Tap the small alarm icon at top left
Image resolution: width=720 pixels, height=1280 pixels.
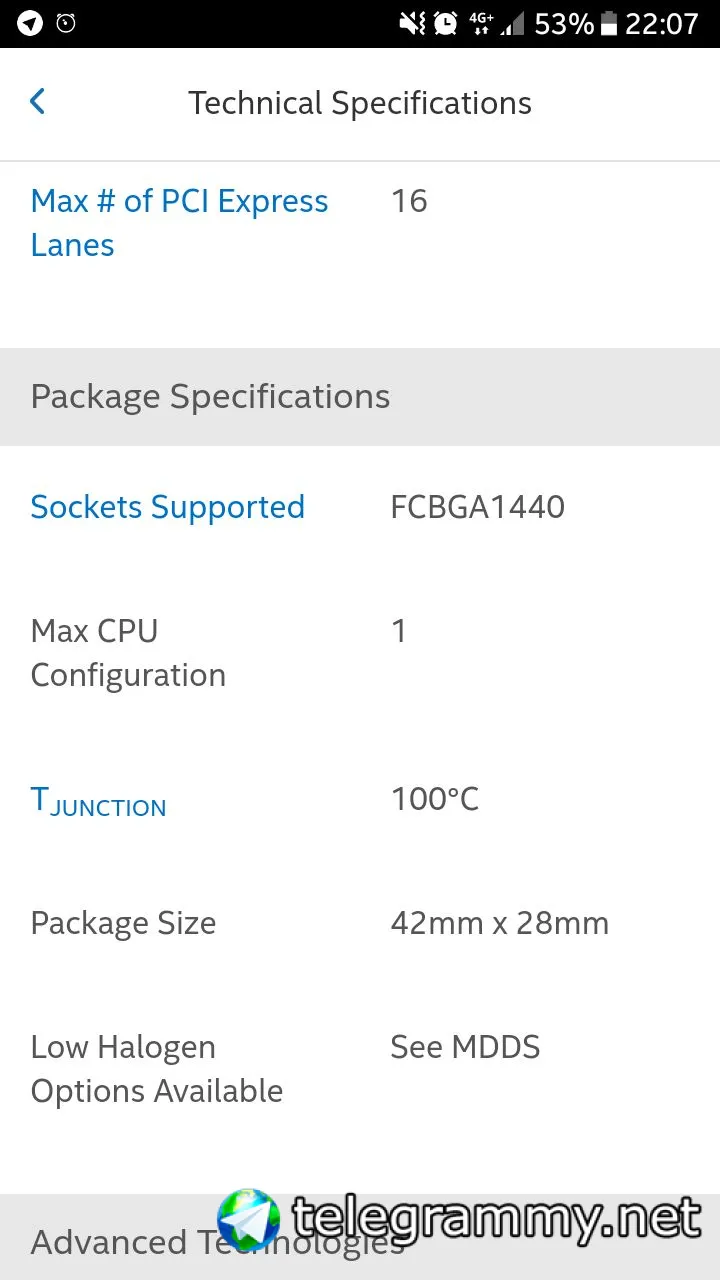click(66, 23)
